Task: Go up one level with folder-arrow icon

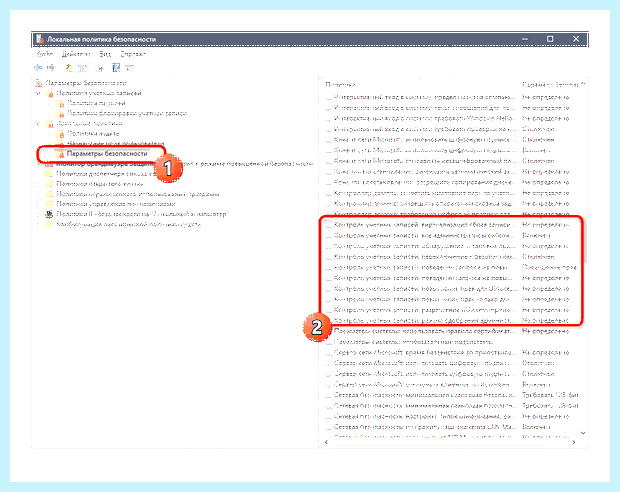Action: click(69, 68)
